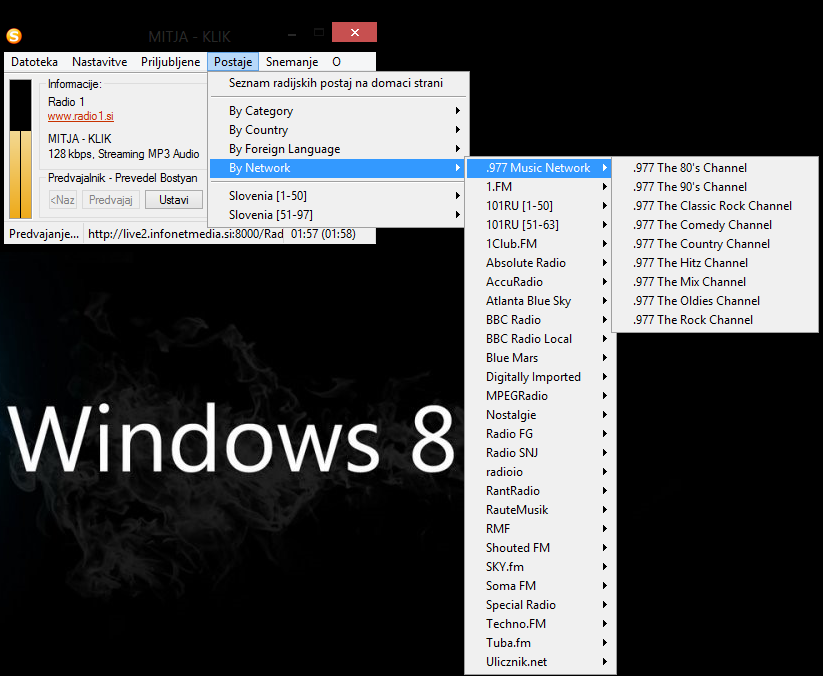The height and width of the screenshot is (676, 823).
Task: Expand the BBC Radio Local submenu
Action: [540, 339]
